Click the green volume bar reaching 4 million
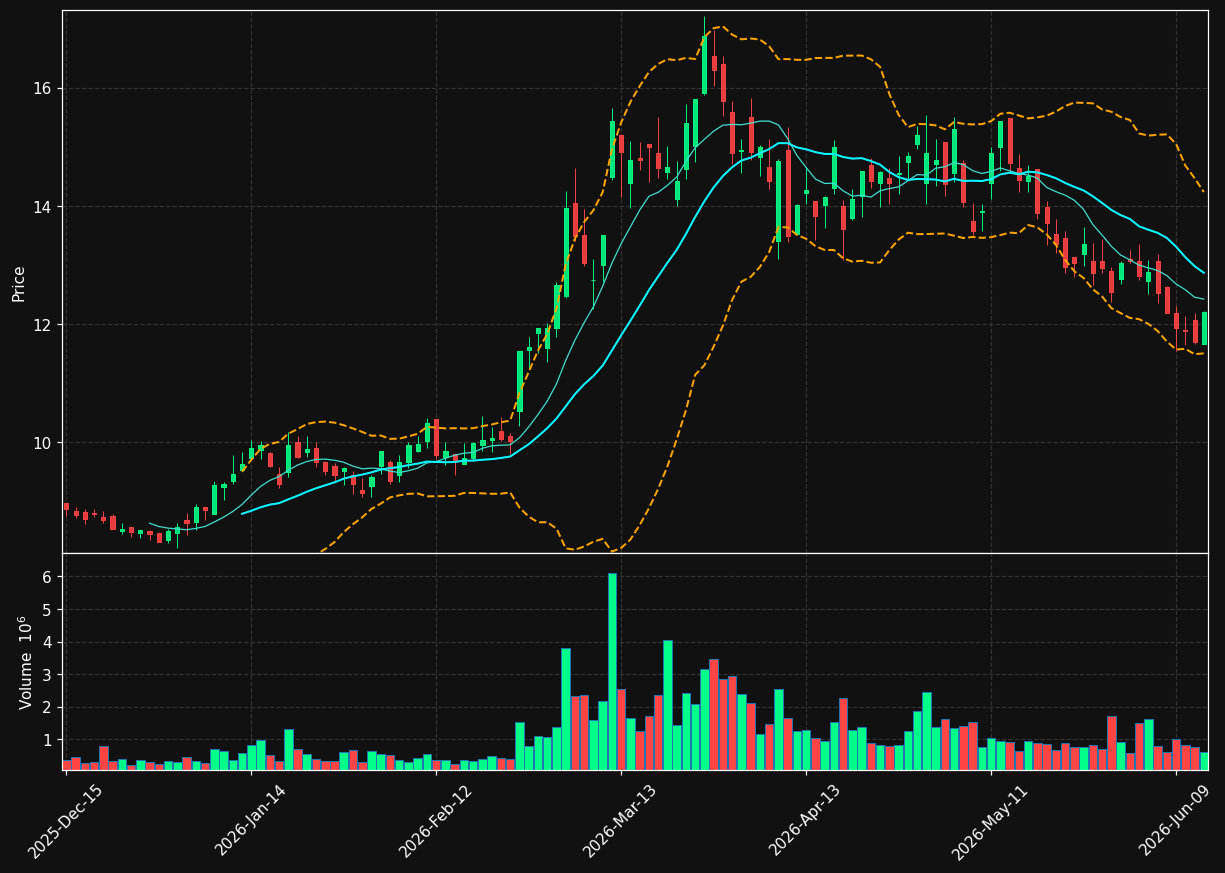This screenshot has width=1225, height=873. pyautogui.click(x=667, y=705)
